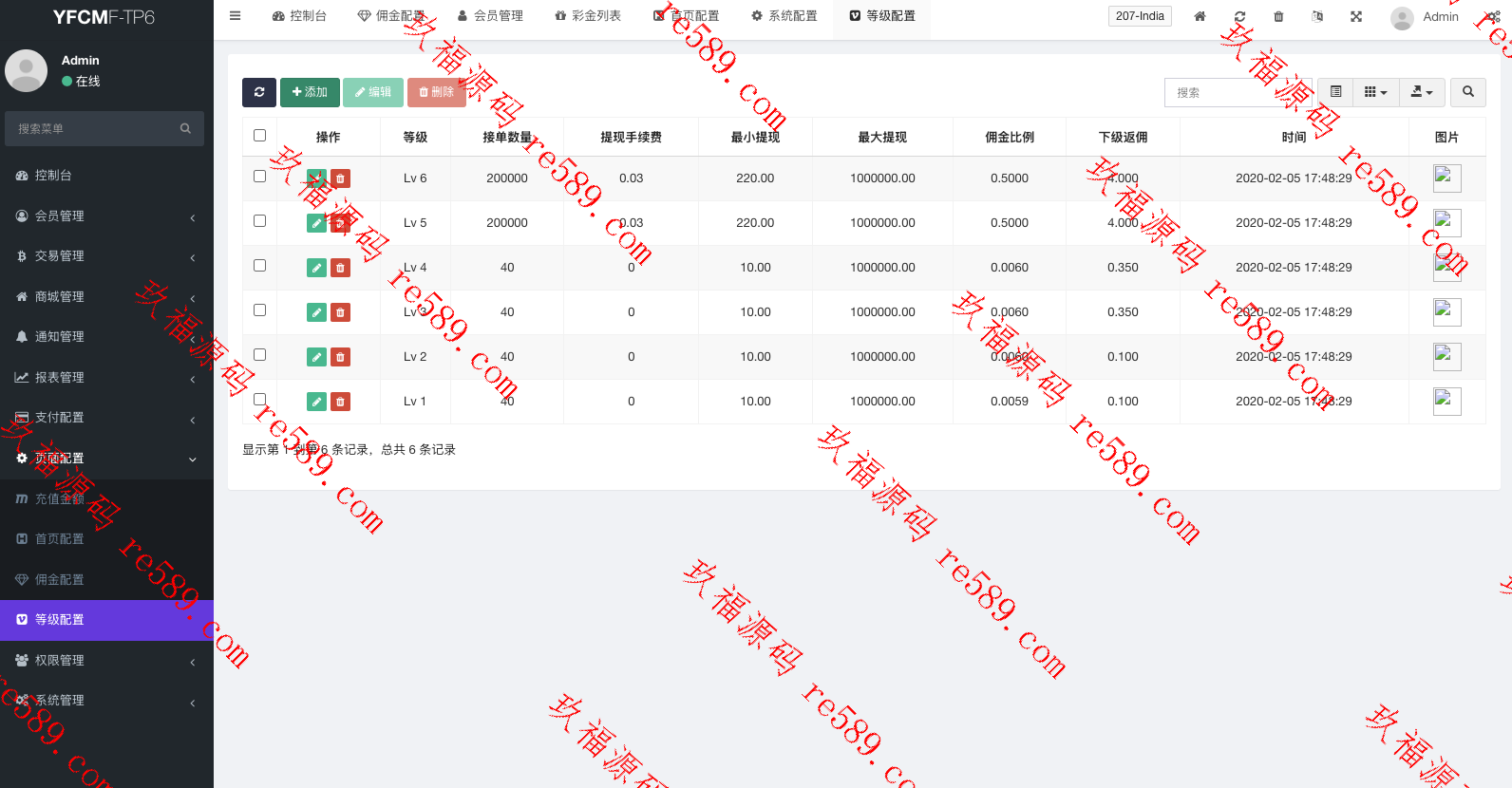Click the home icon in top bar
1512x788 pixels.
pos(1200,16)
